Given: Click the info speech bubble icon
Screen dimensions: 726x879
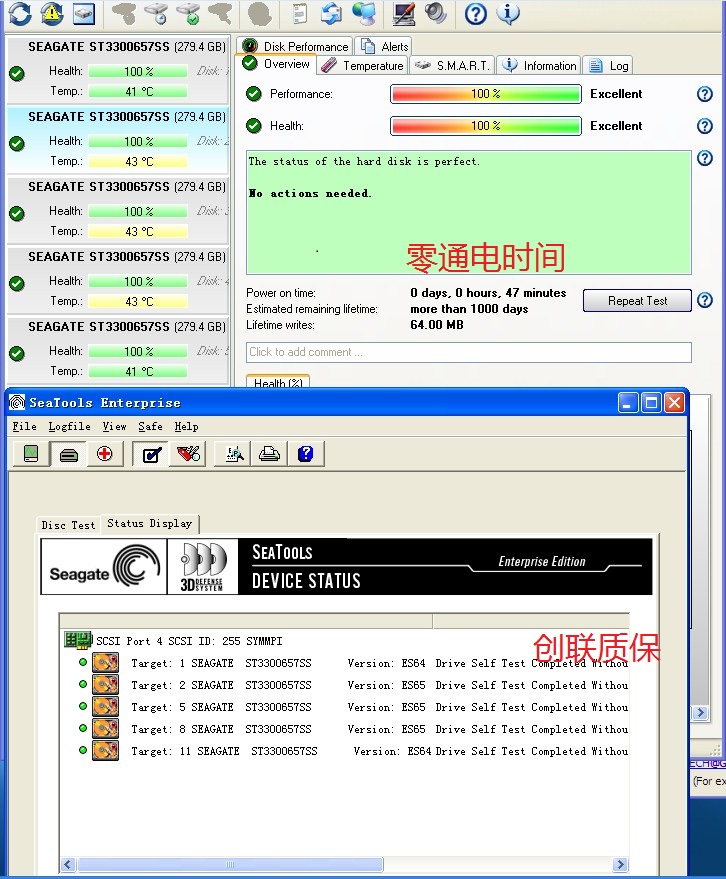Looking at the screenshot, I should [508, 14].
